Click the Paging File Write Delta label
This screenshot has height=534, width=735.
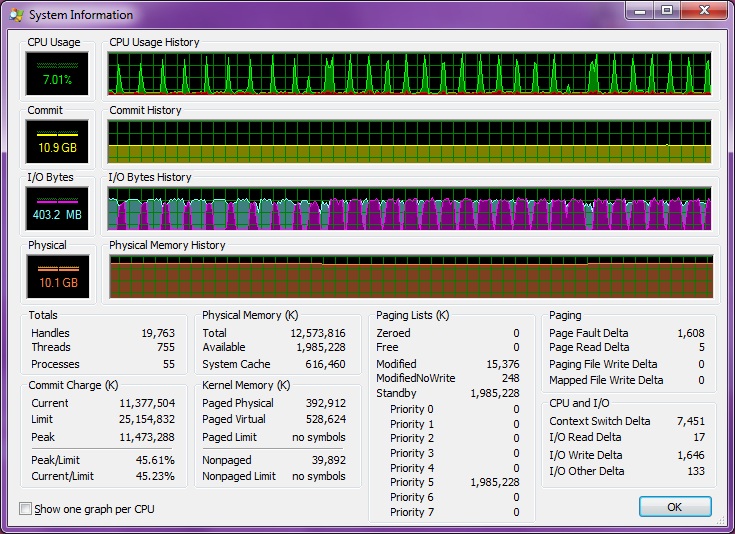click(x=603, y=364)
